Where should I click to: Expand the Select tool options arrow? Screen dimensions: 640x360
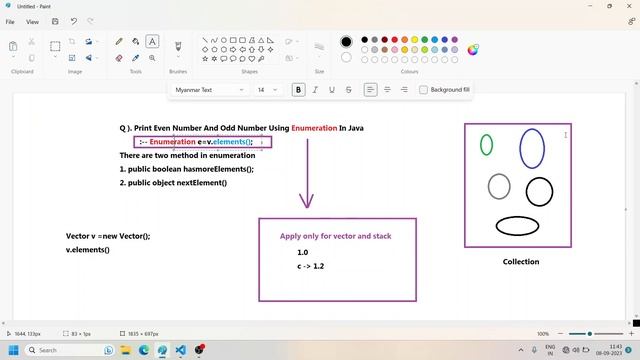click(x=55, y=57)
